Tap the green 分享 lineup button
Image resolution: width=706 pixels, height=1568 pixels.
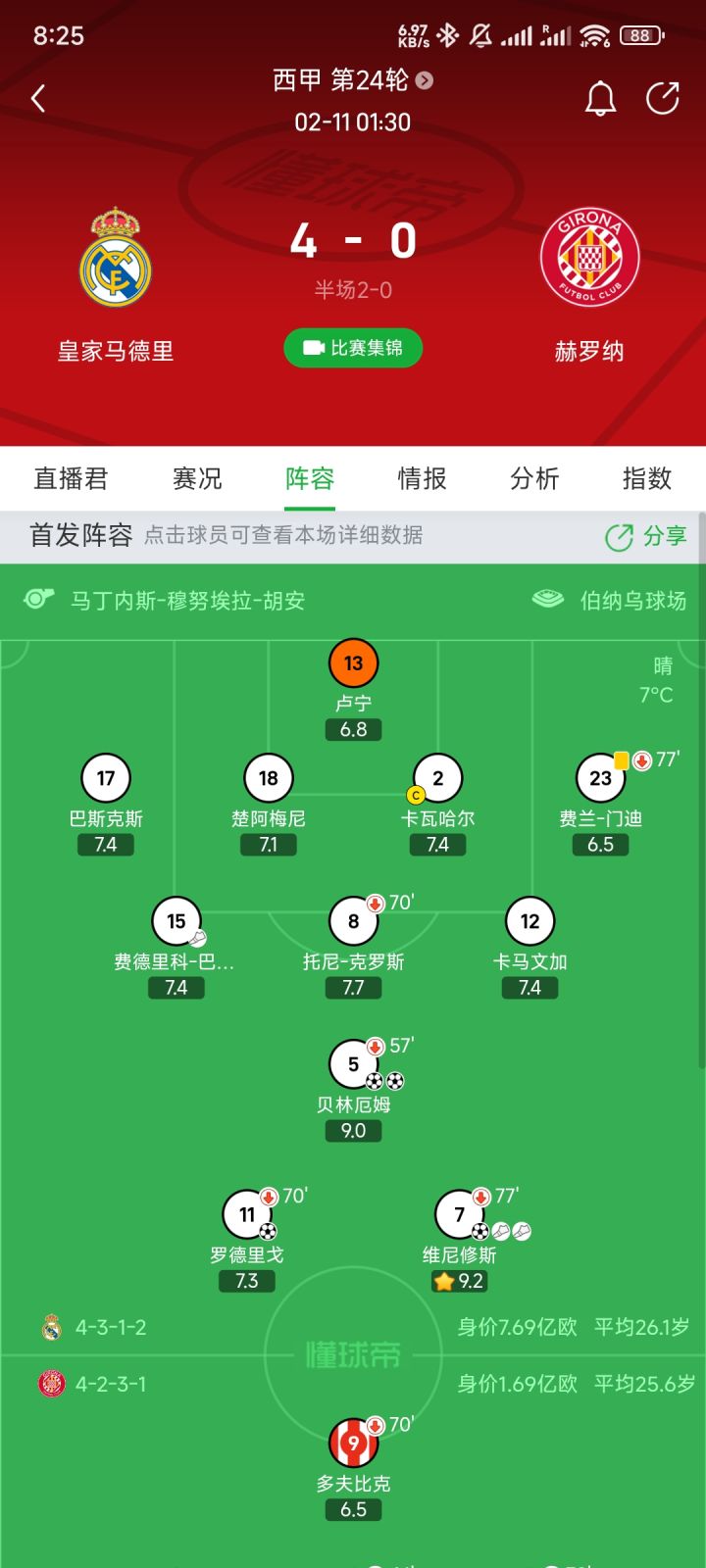point(646,536)
